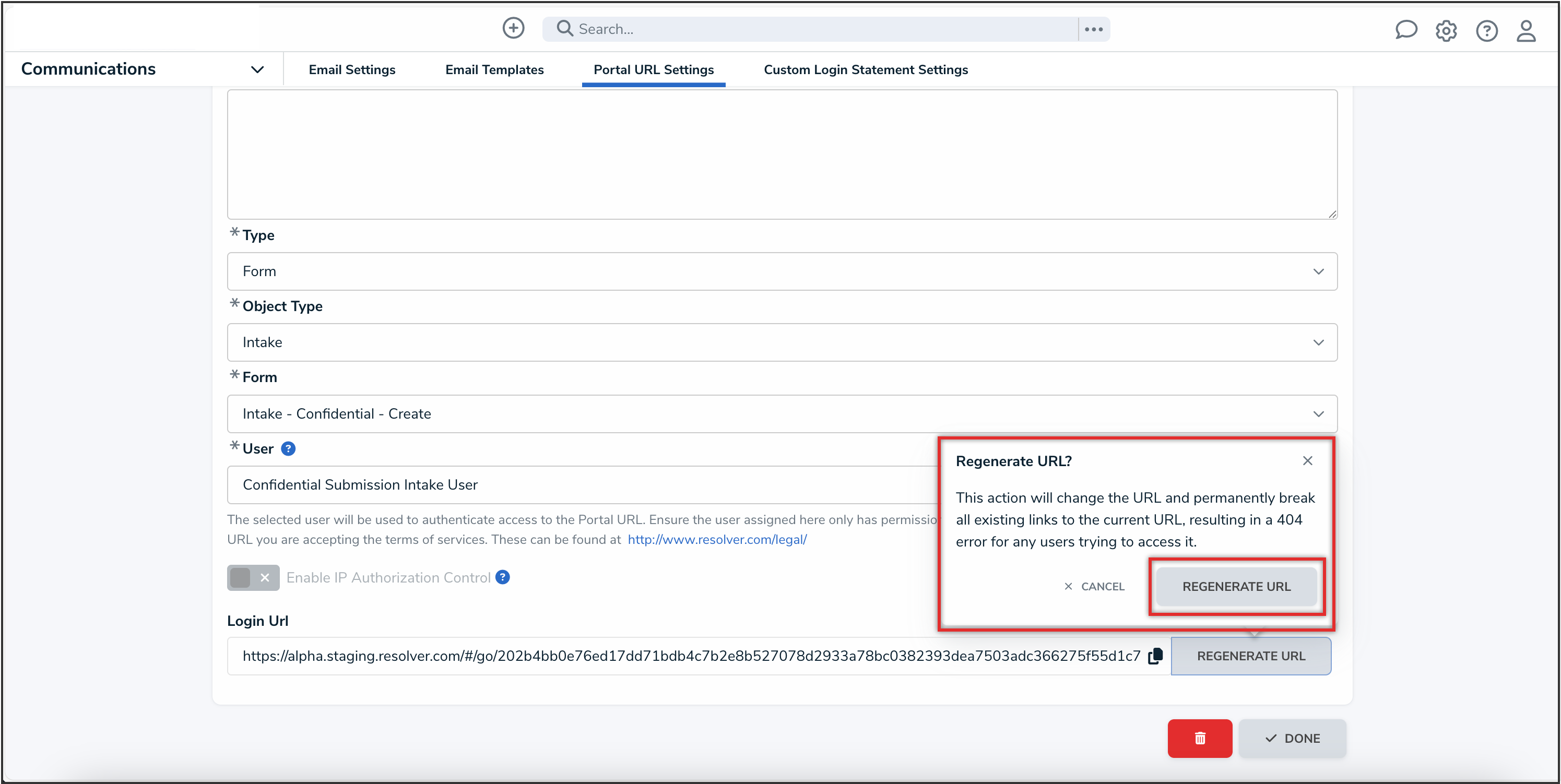Expand the Communications section dropdown

[x=257, y=69]
